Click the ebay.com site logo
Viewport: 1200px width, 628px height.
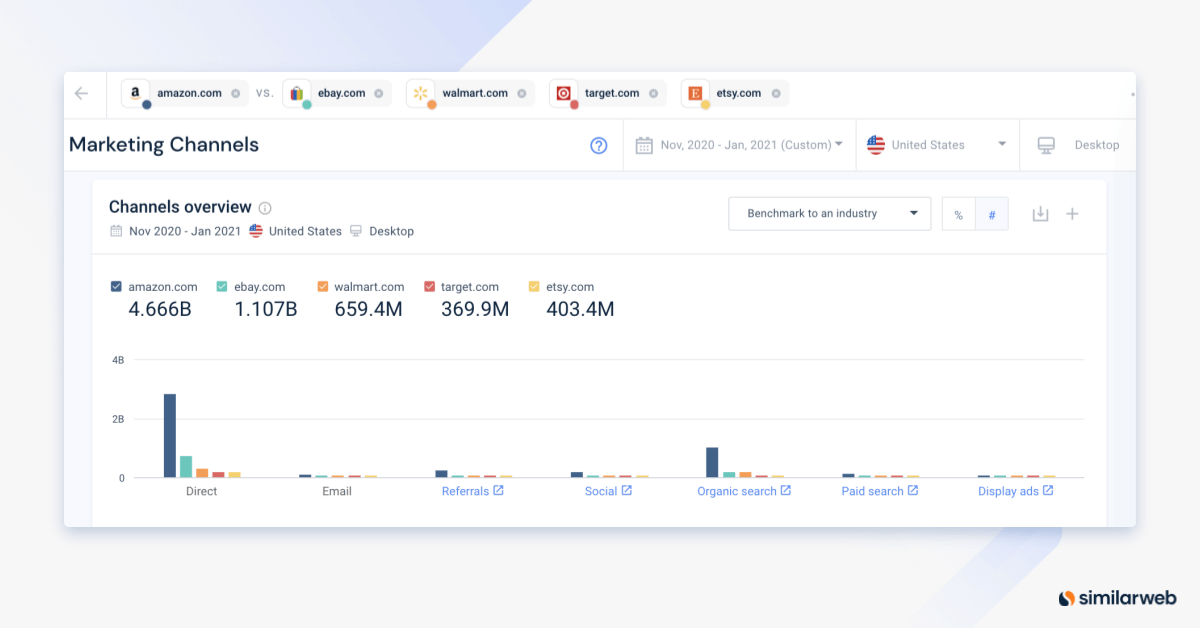[x=296, y=93]
